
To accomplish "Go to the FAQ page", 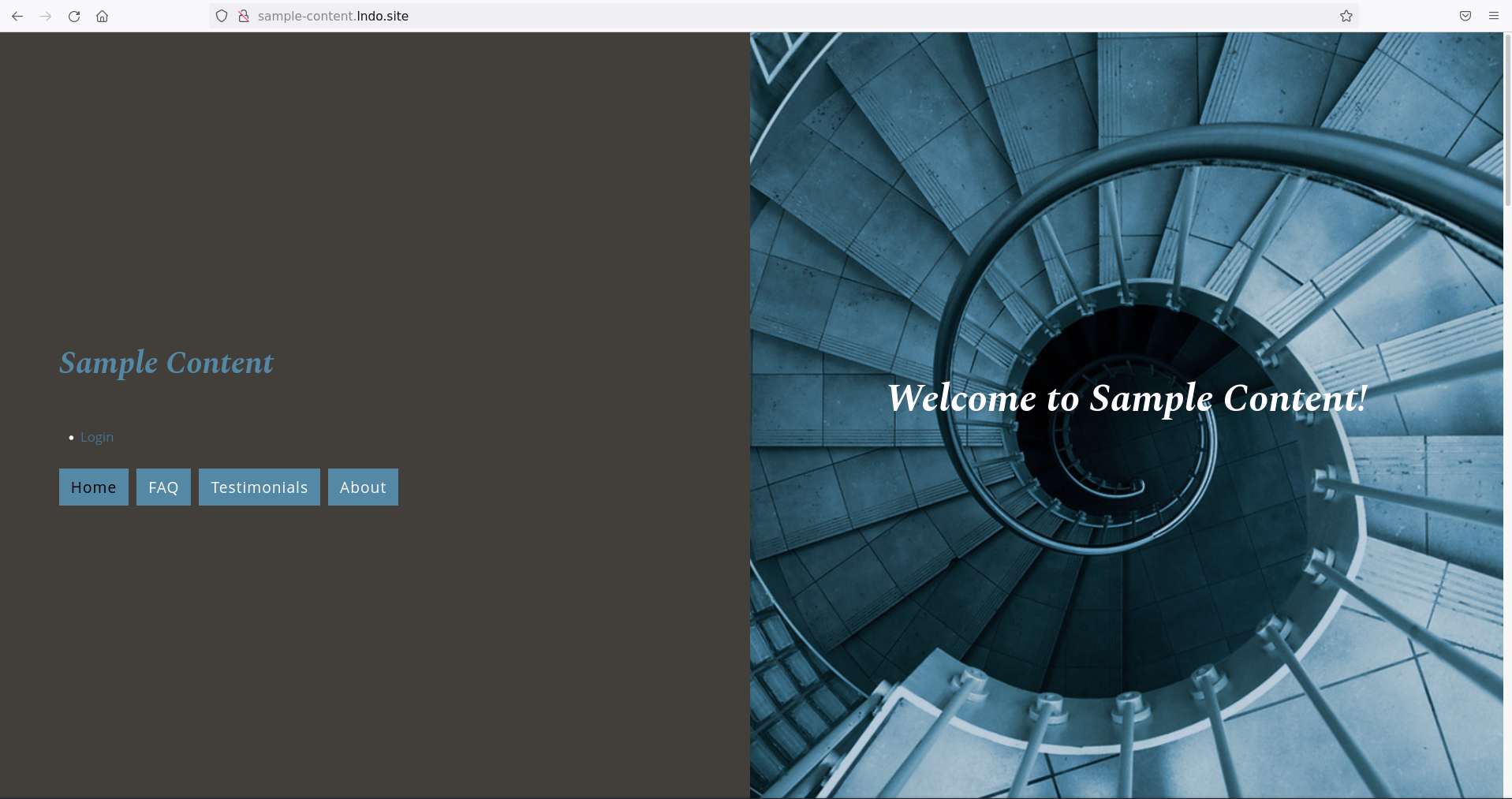I will [x=163, y=487].
